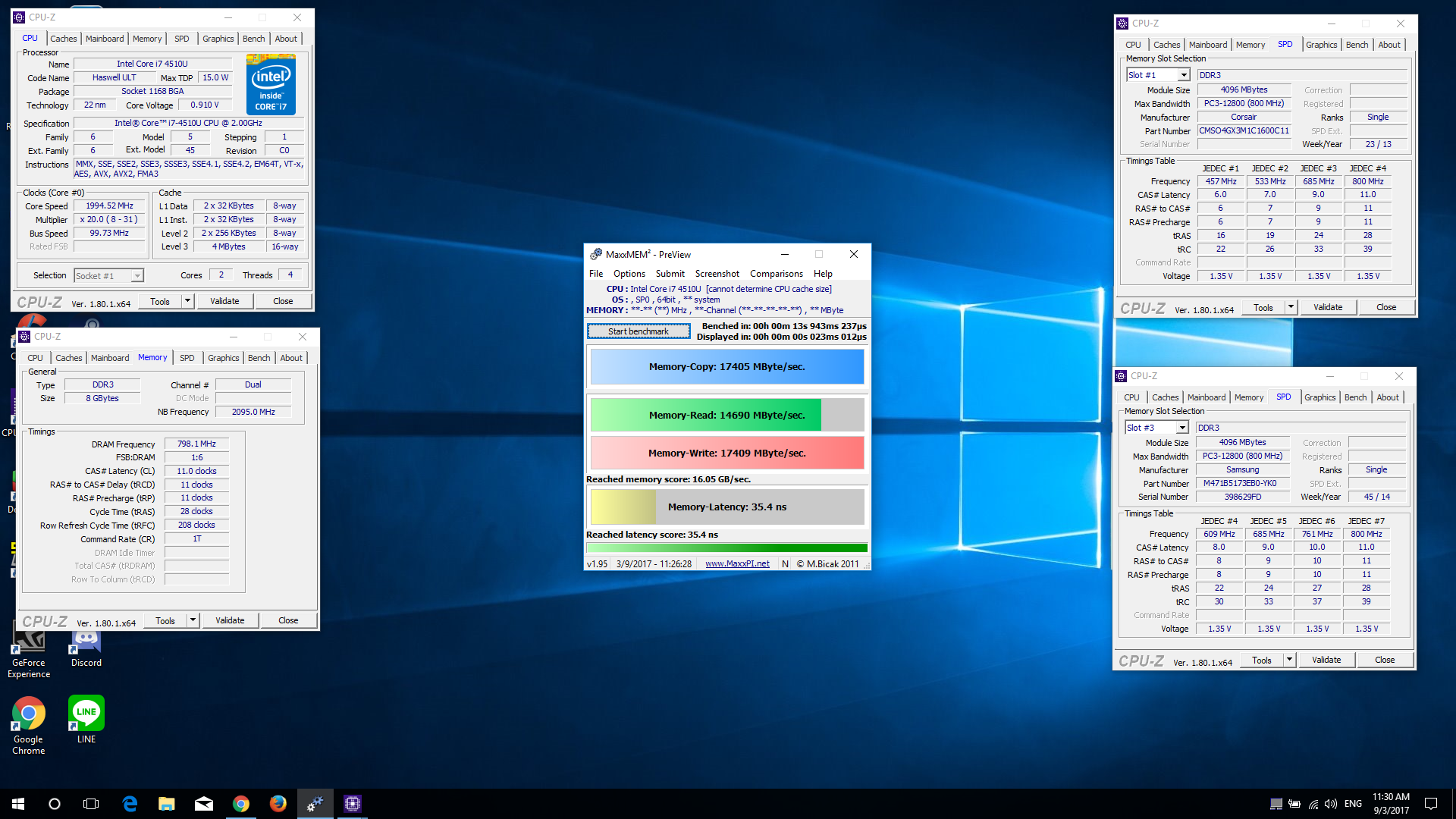
Task: Open the Help menu in MaxxMEM
Action: click(x=823, y=274)
